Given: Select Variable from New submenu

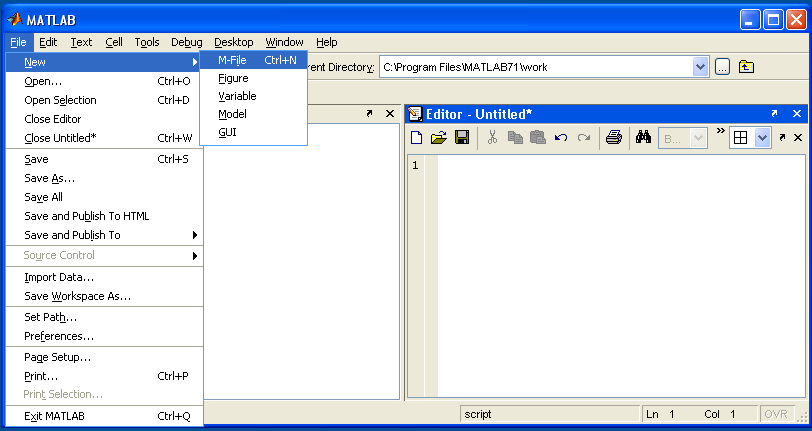Looking at the screenshot, I should click(x=254, y=96).
